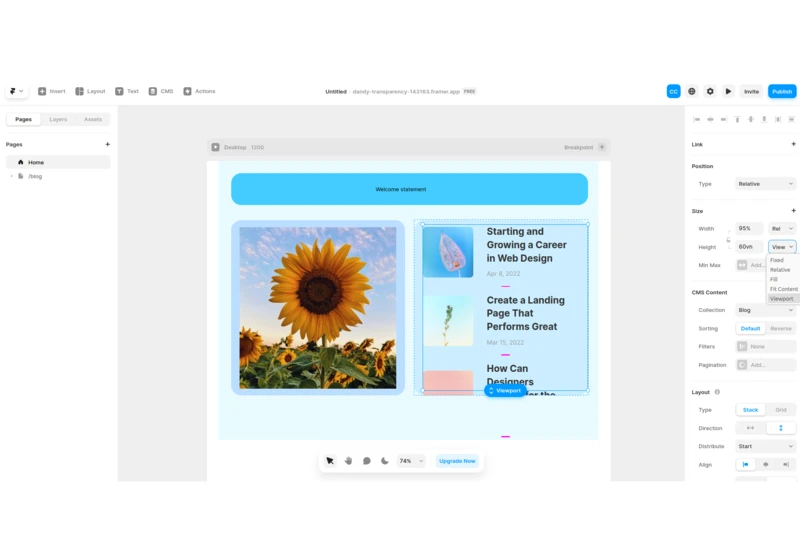Open the Insert panel in toolbar
The image size is (800, 560).
click(52, 91)
